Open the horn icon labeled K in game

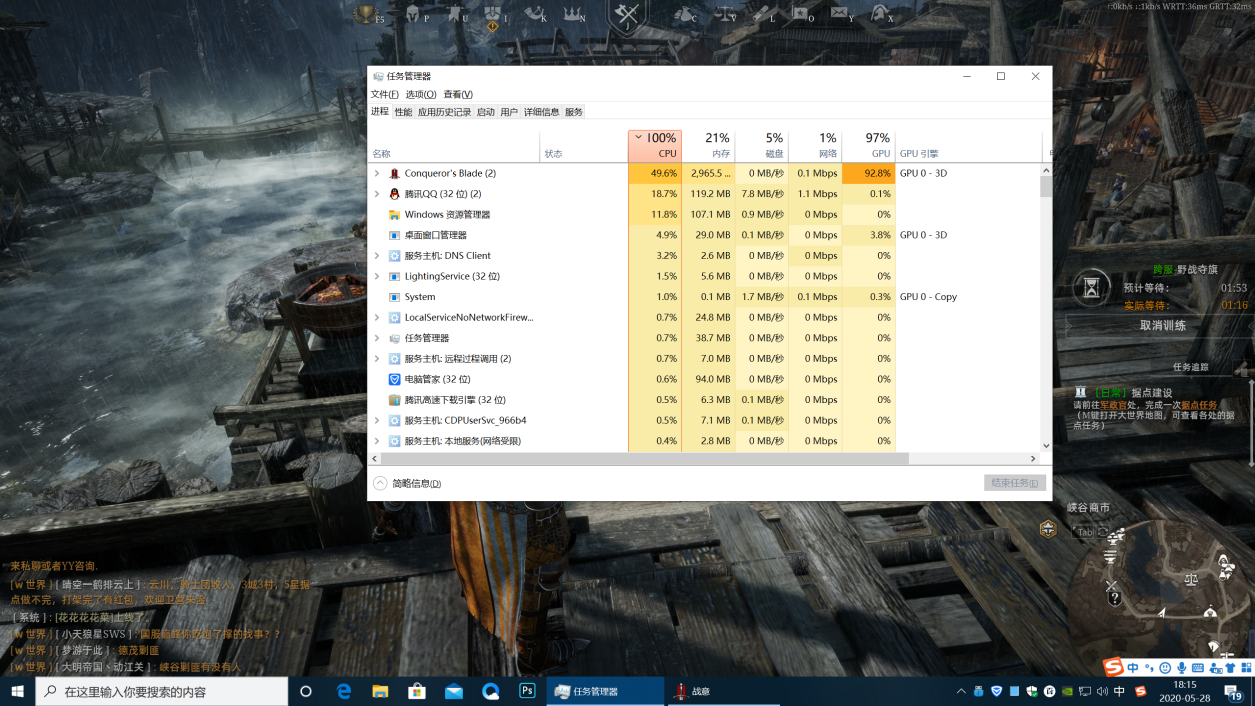pos(533,14)
